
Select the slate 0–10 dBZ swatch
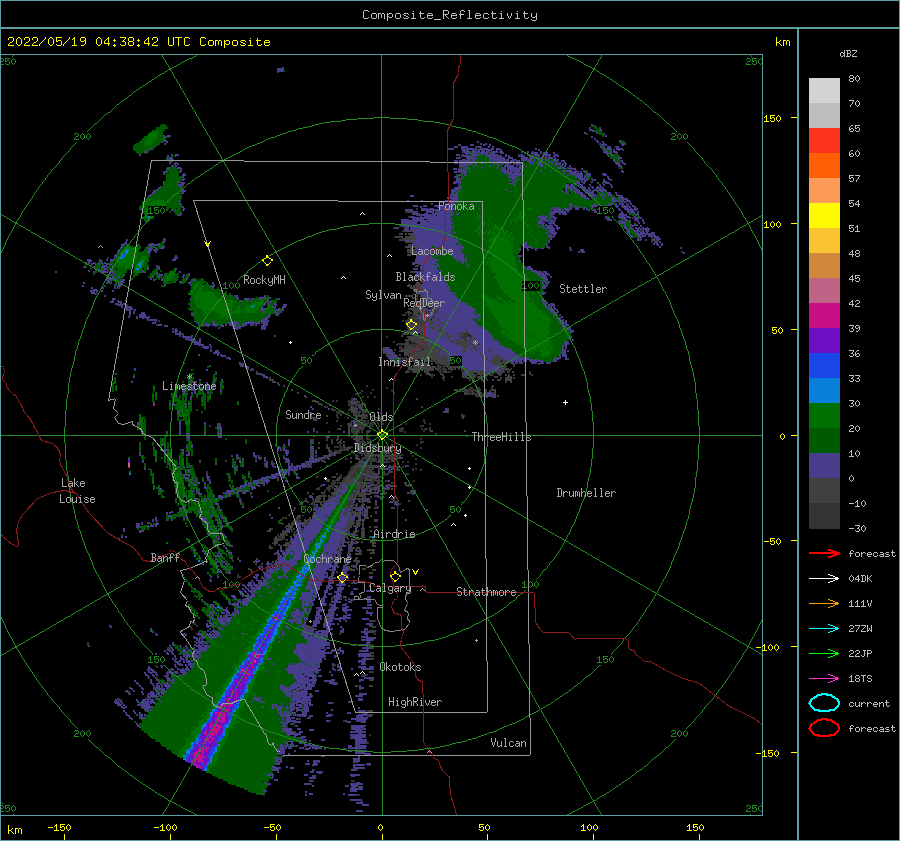coord(824,466)
